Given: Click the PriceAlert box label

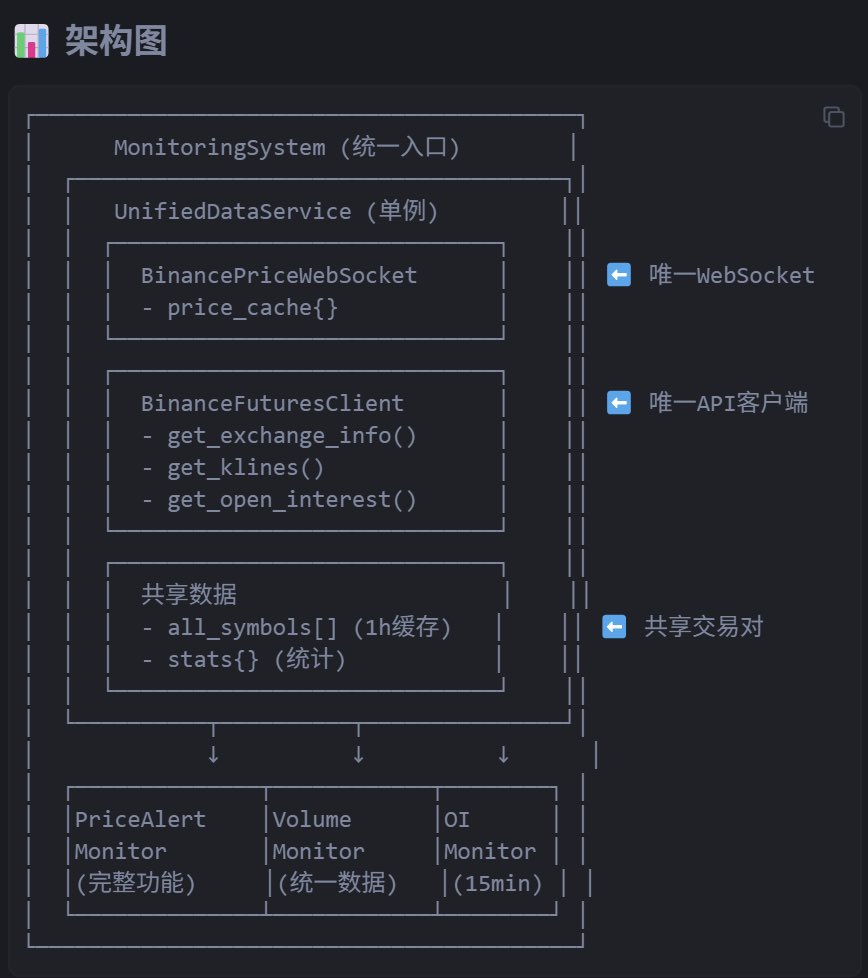Looking at the screenshot, I should pos(140,820).
